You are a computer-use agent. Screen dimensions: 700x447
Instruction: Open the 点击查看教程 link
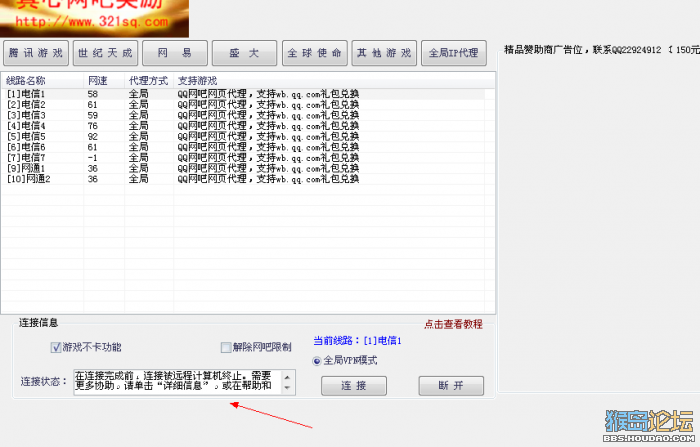[453, 324]
